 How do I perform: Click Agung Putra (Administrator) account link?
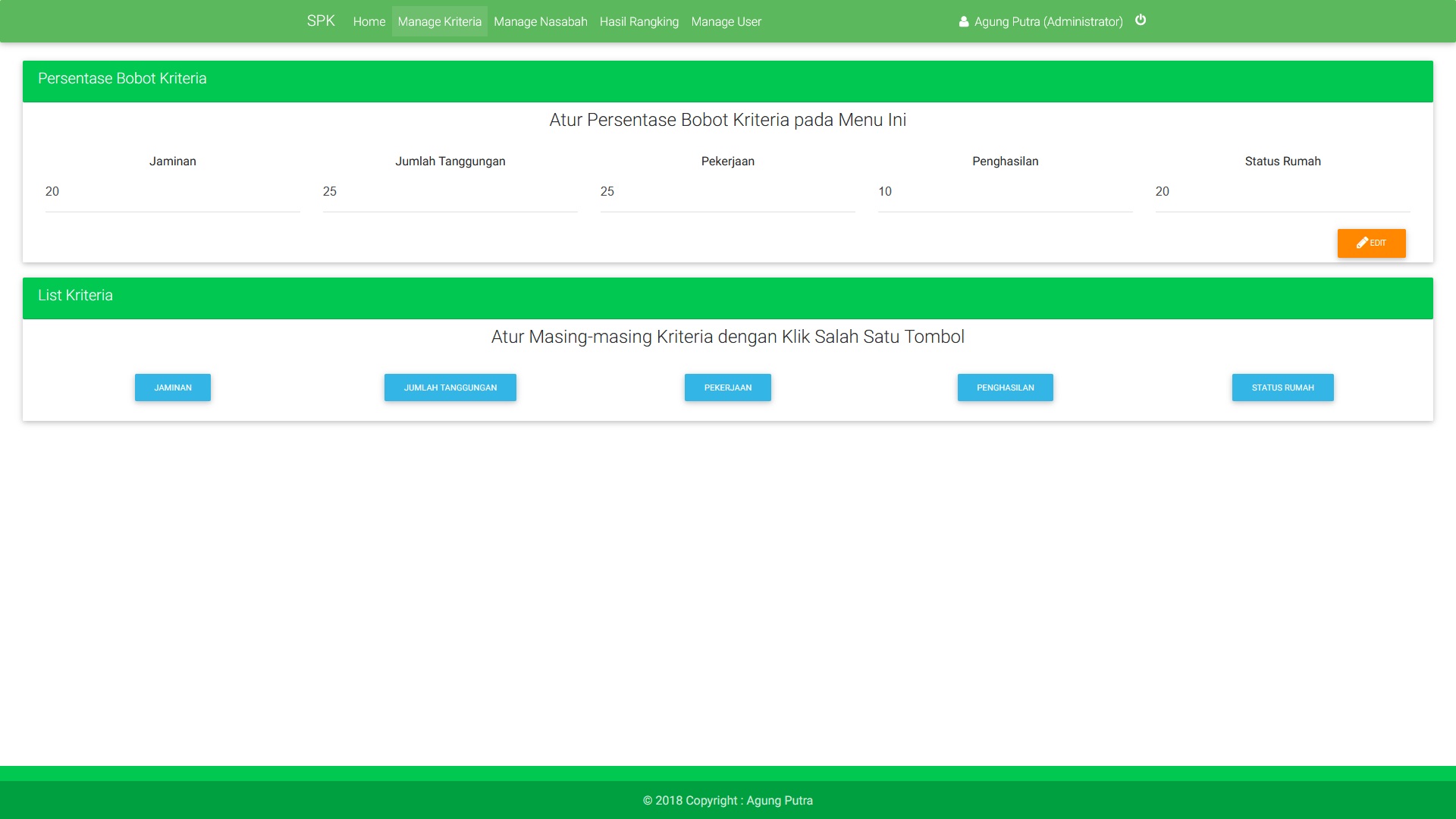click(x=1048, y=22)
